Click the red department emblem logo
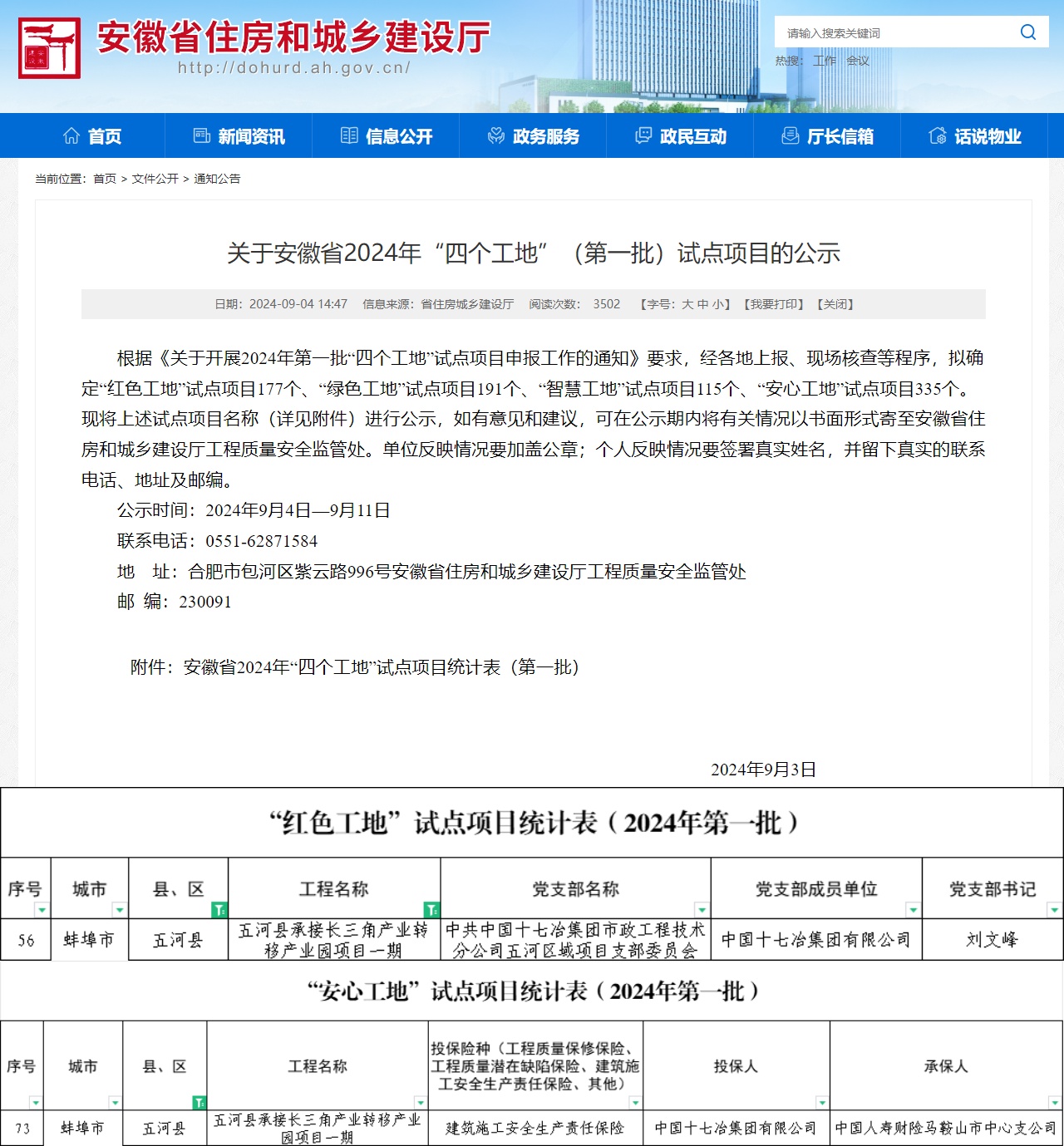 pyautogui.click(x=50, y=48)
